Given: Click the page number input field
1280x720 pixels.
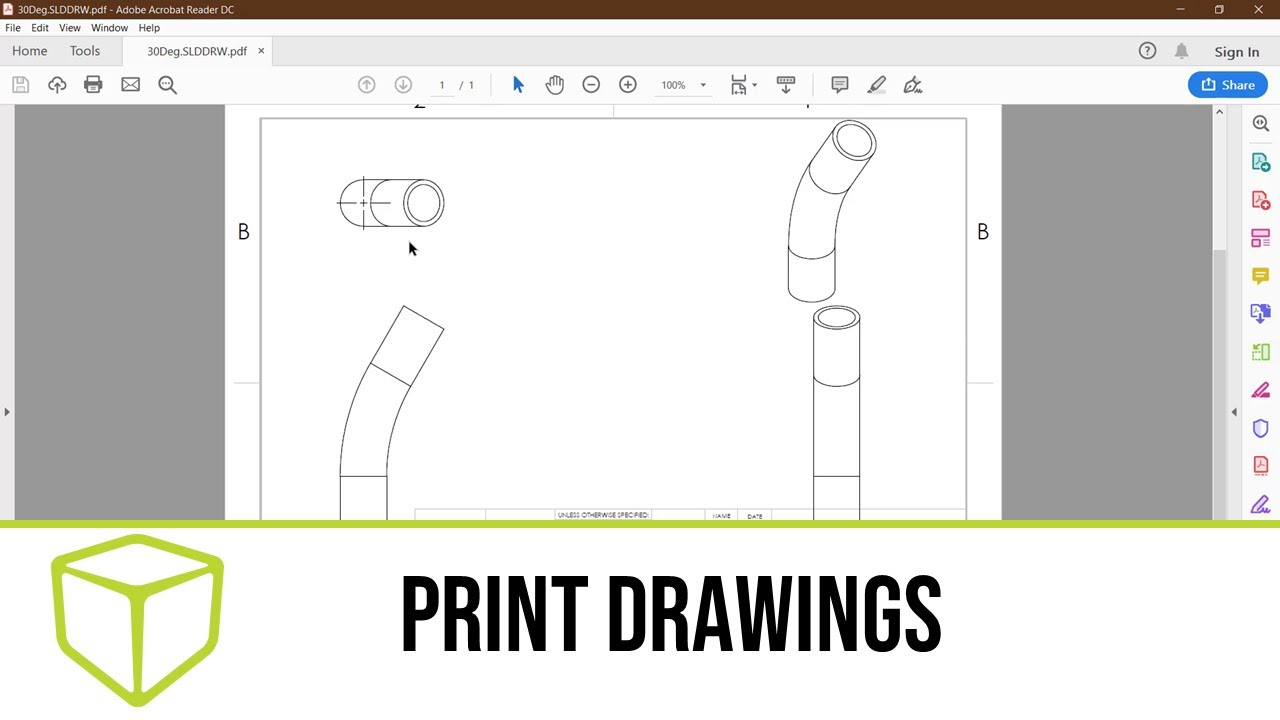Looking at the screenshot, I should [442, 85].
